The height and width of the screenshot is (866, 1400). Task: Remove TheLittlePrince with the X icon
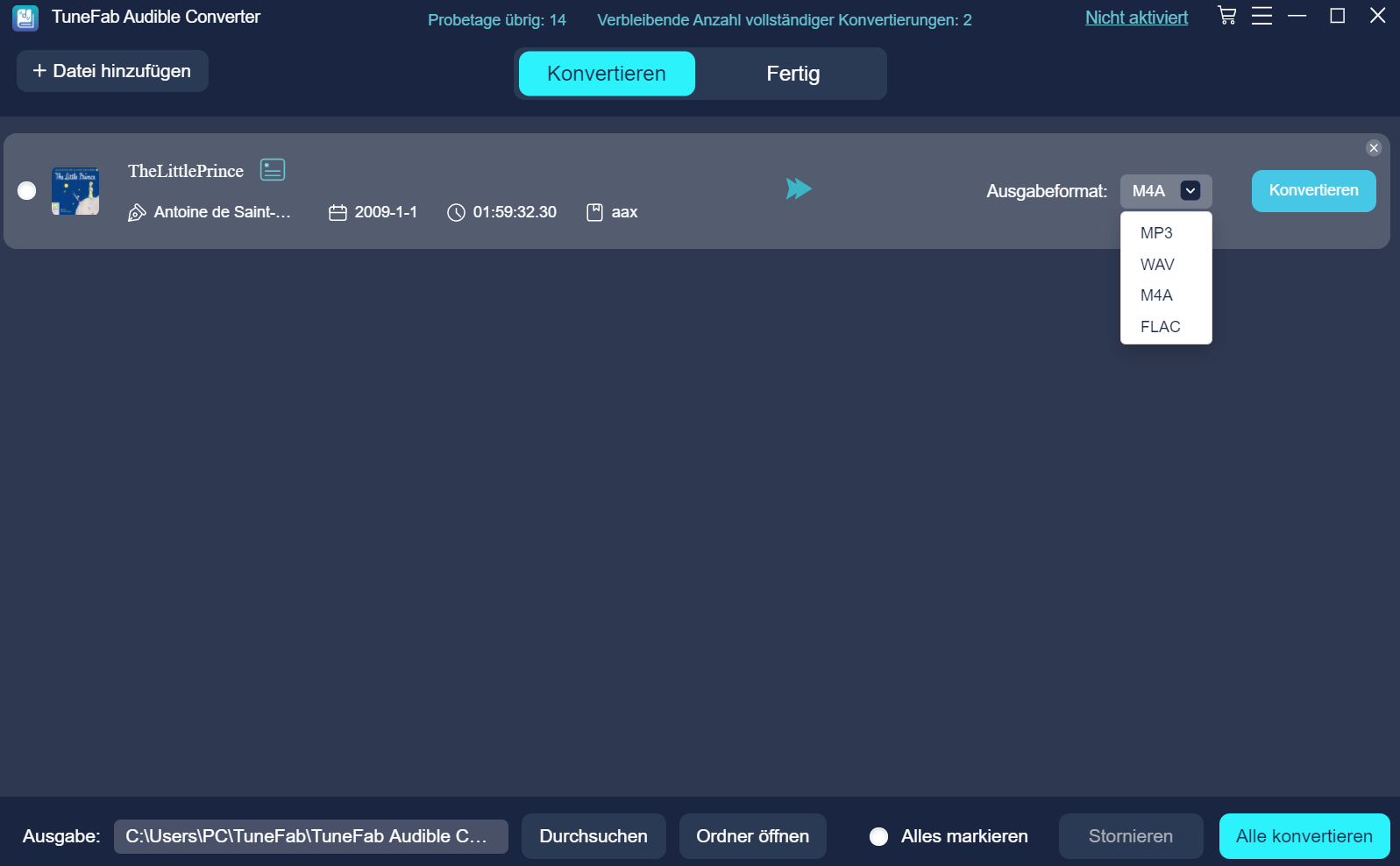pos(1374,148)
